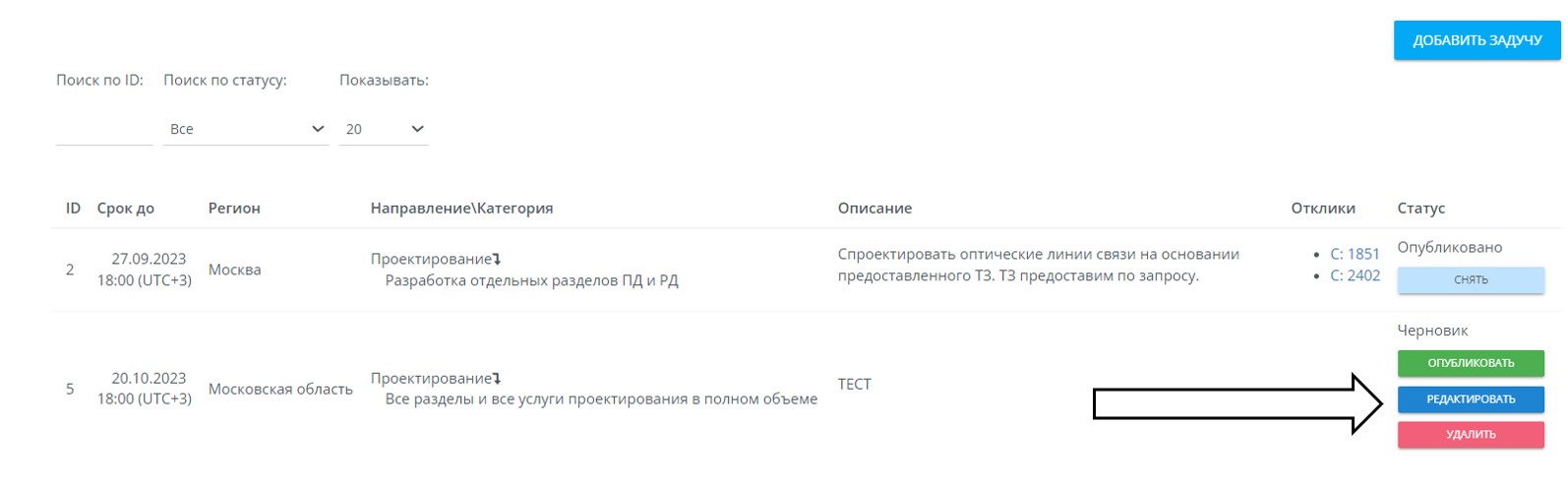Select the "Отклики" column header
The height and width of the screenshot is (487, 1568).
pos(1323,209)
